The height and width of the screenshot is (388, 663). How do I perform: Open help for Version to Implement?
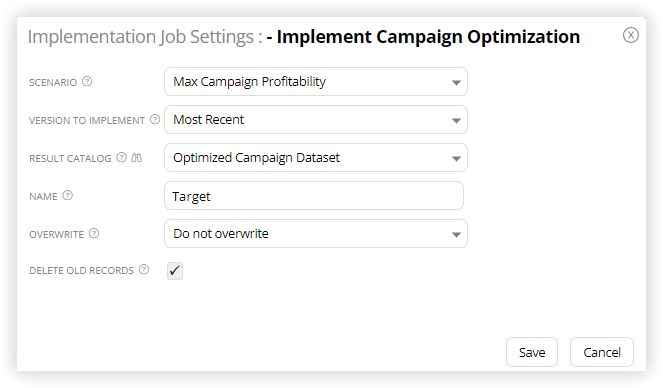coord(155,119)
